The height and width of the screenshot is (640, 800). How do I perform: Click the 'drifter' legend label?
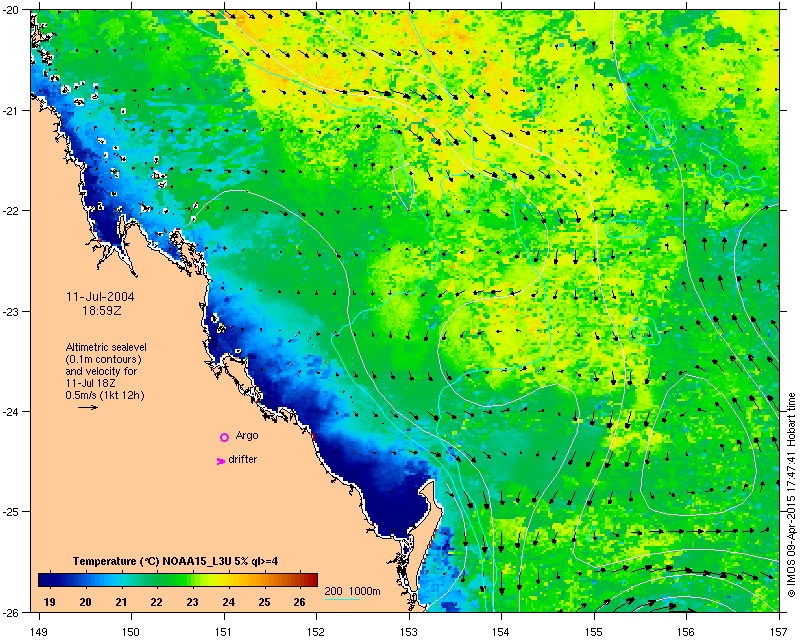pos(242,459)
